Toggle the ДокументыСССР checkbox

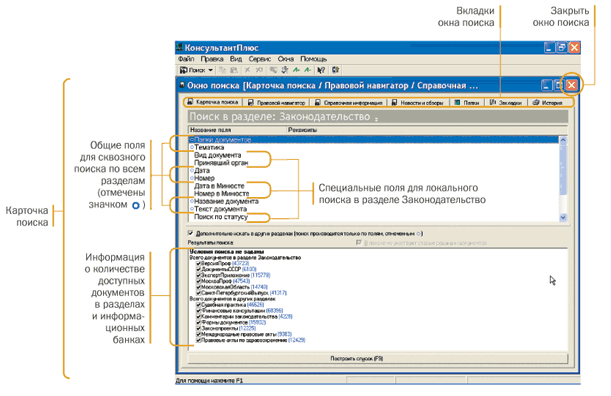coord(198,269)
